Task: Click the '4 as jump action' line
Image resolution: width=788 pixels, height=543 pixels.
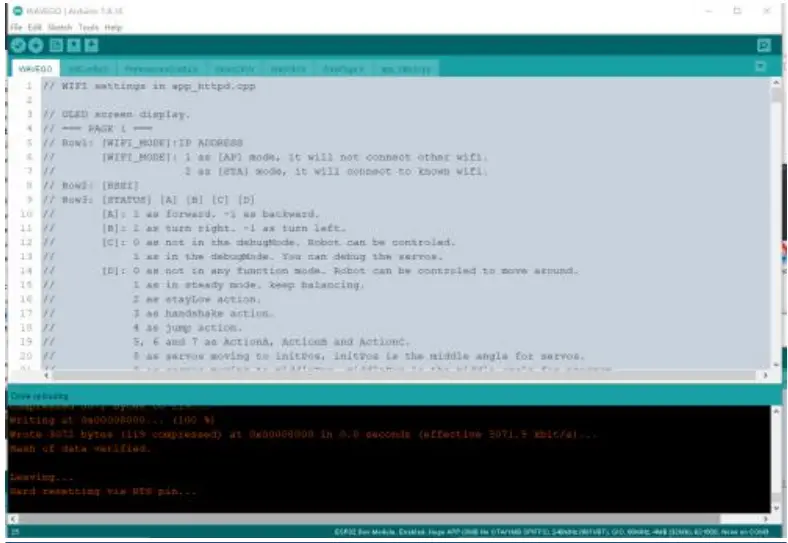Action: click(143, 327)
